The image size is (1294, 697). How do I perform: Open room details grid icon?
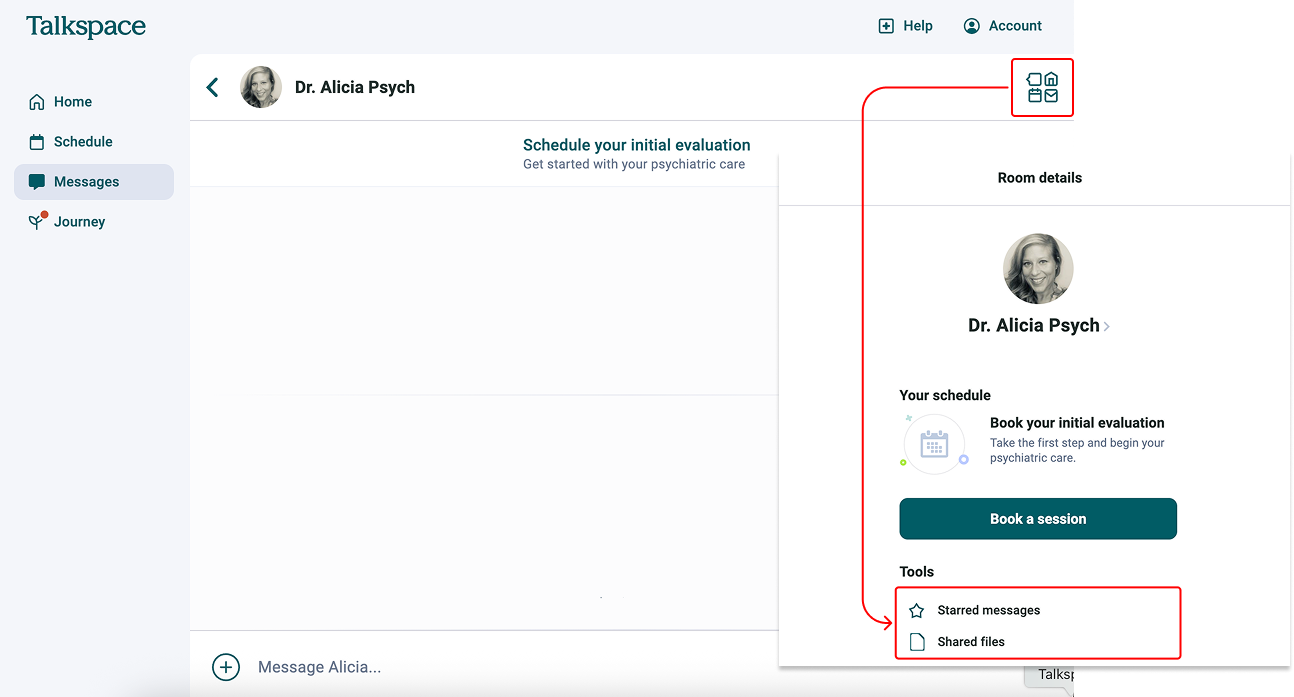(x=1042, y=88)
